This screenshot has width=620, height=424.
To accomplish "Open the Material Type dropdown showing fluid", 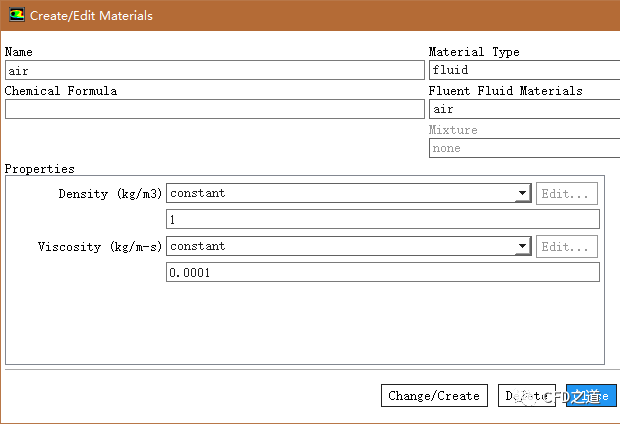I will (x=523, y=71).
